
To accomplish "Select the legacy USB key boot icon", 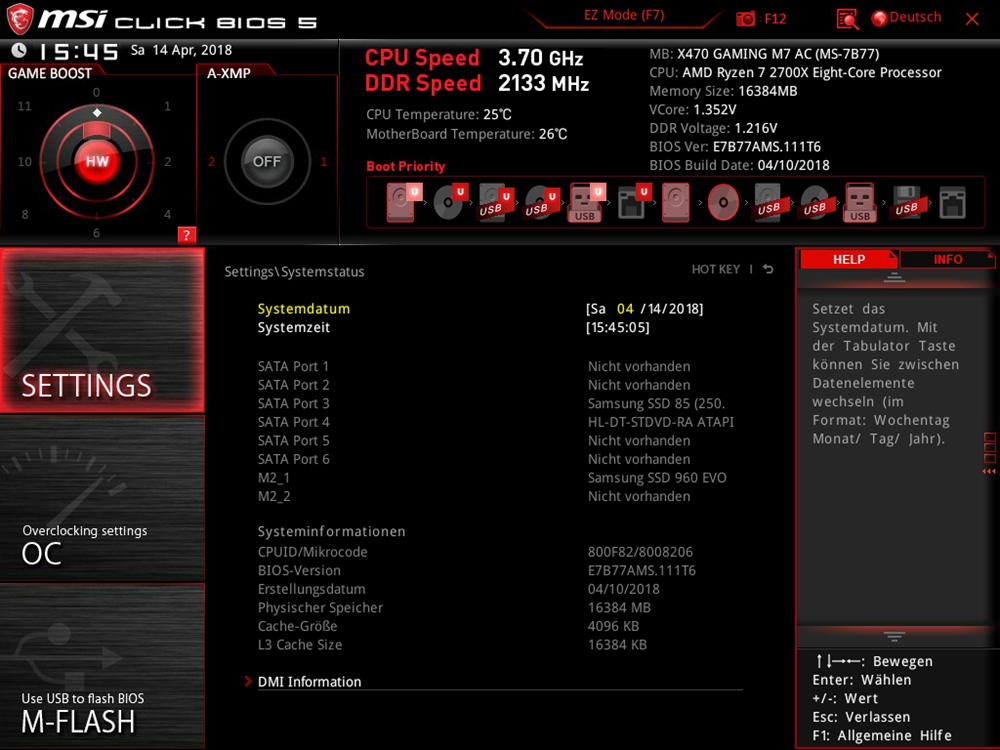I will (x=860, y=202).
